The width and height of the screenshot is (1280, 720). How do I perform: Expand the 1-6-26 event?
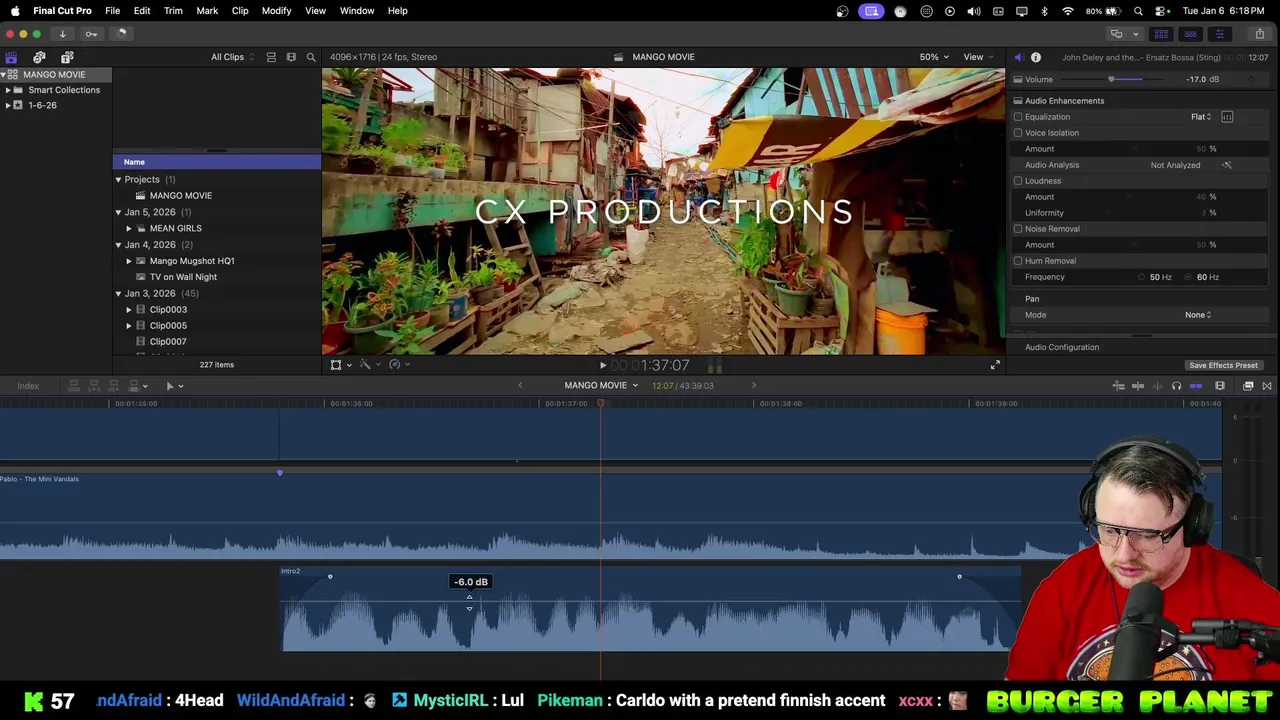click(x=8, y=105)
